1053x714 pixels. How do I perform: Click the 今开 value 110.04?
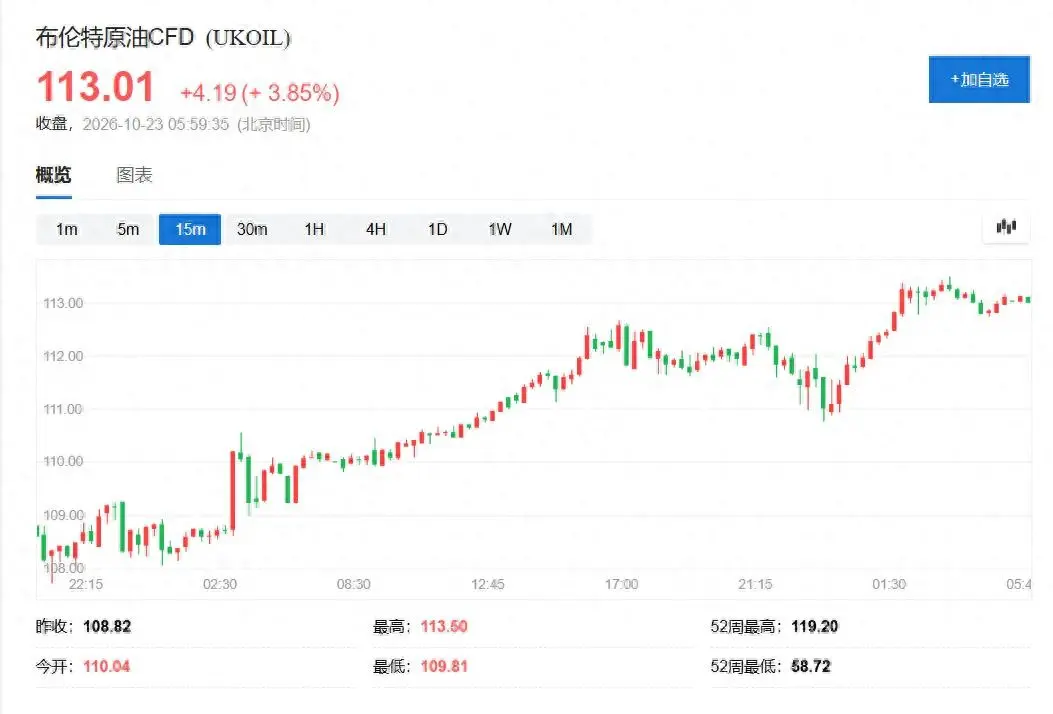coord(106,666)
